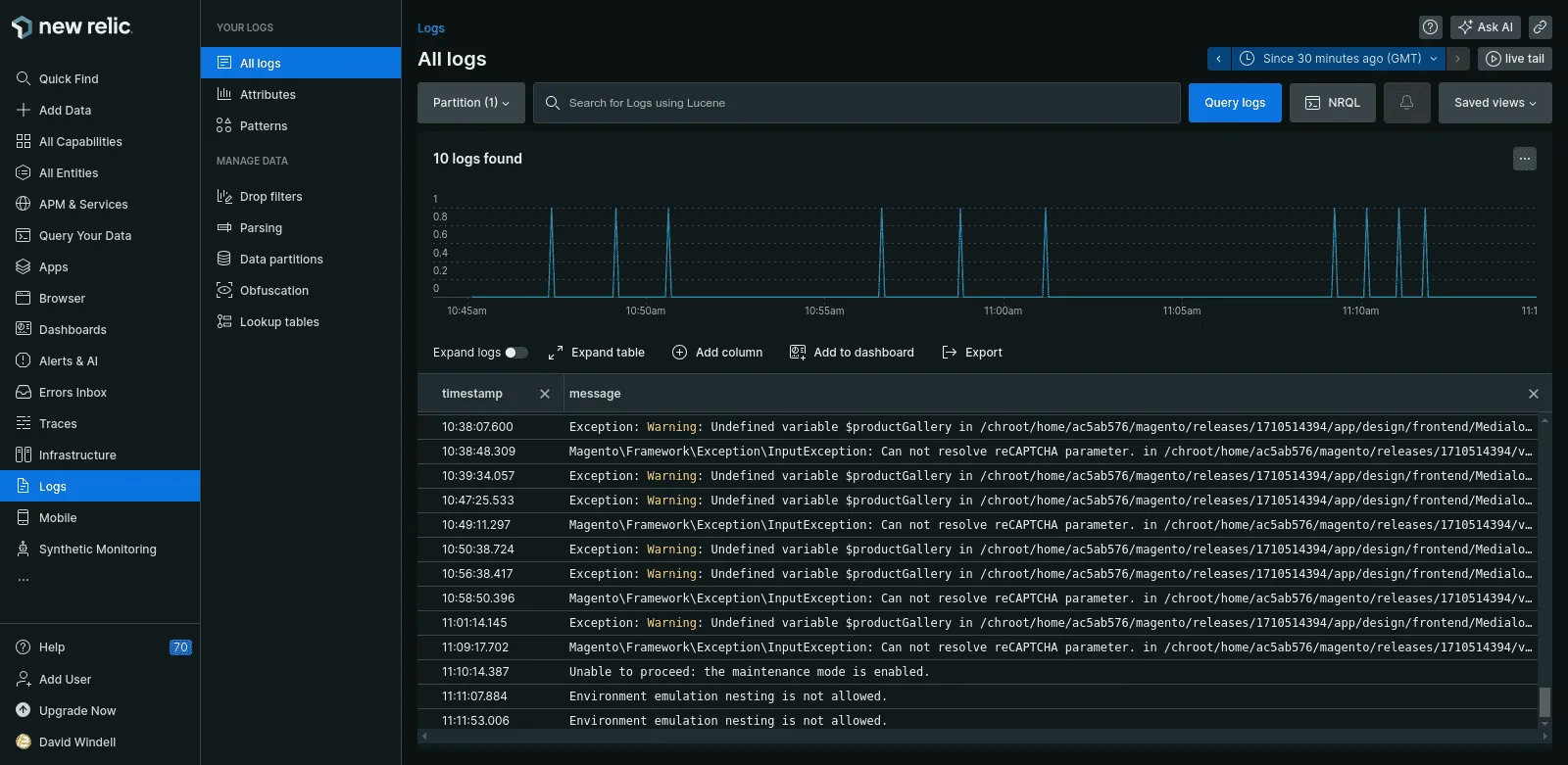Viewport: 1568px width, 765px height.
Task: Go to the previous time range arrow
Action: pyautogui.click(x=1219, y=59)
